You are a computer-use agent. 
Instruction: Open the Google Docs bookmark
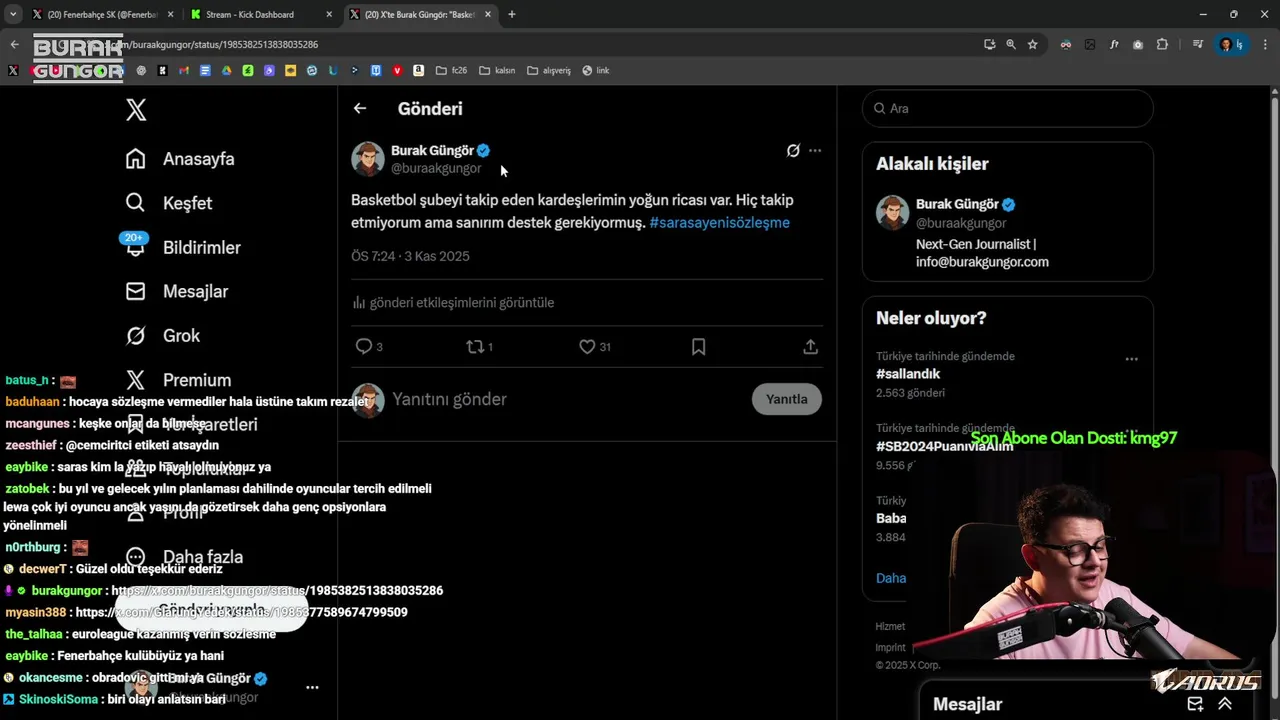click(205, 70)
